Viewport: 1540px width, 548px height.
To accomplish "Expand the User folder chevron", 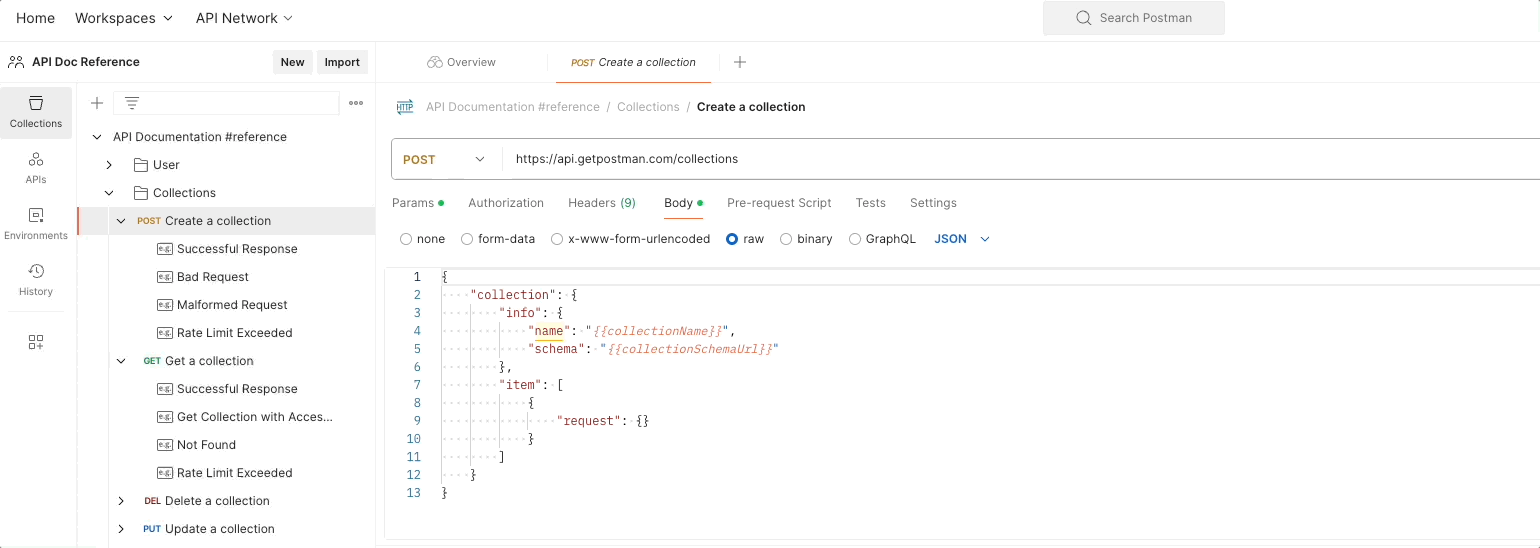I will click(x=109, y=165).
